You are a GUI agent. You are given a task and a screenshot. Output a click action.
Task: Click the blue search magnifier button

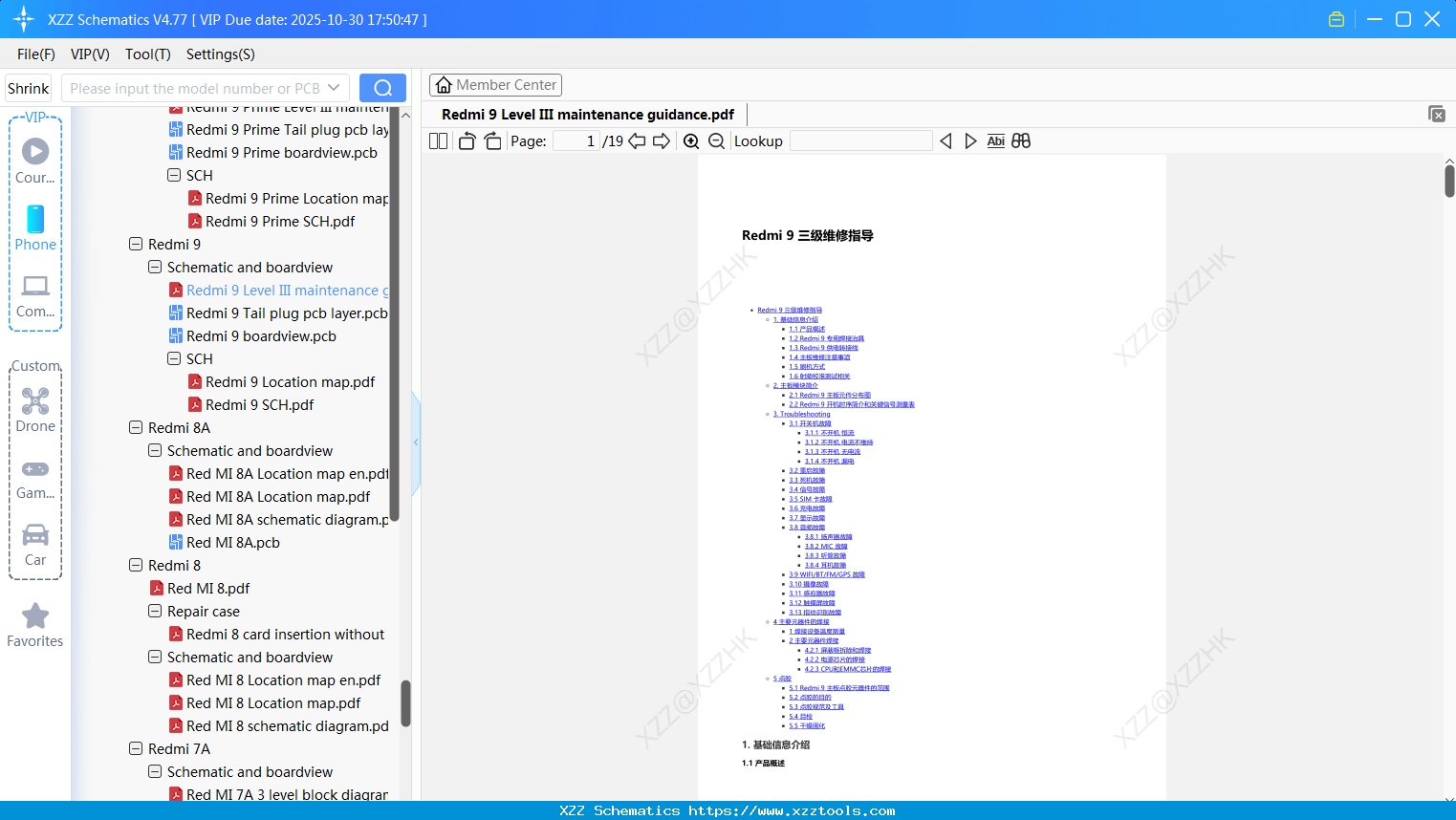pos(382,88)
